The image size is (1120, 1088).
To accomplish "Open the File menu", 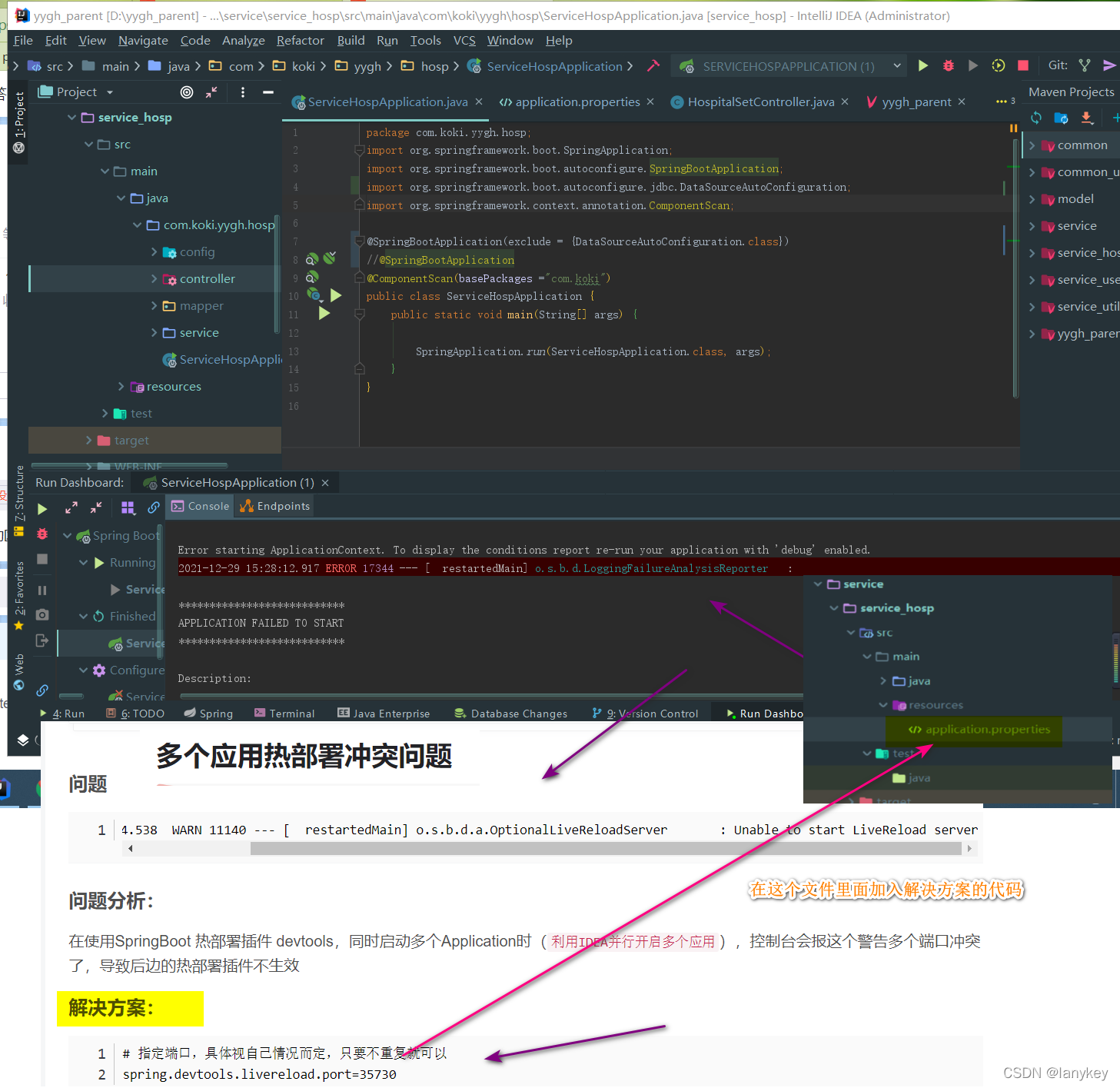I will point(23,41).
